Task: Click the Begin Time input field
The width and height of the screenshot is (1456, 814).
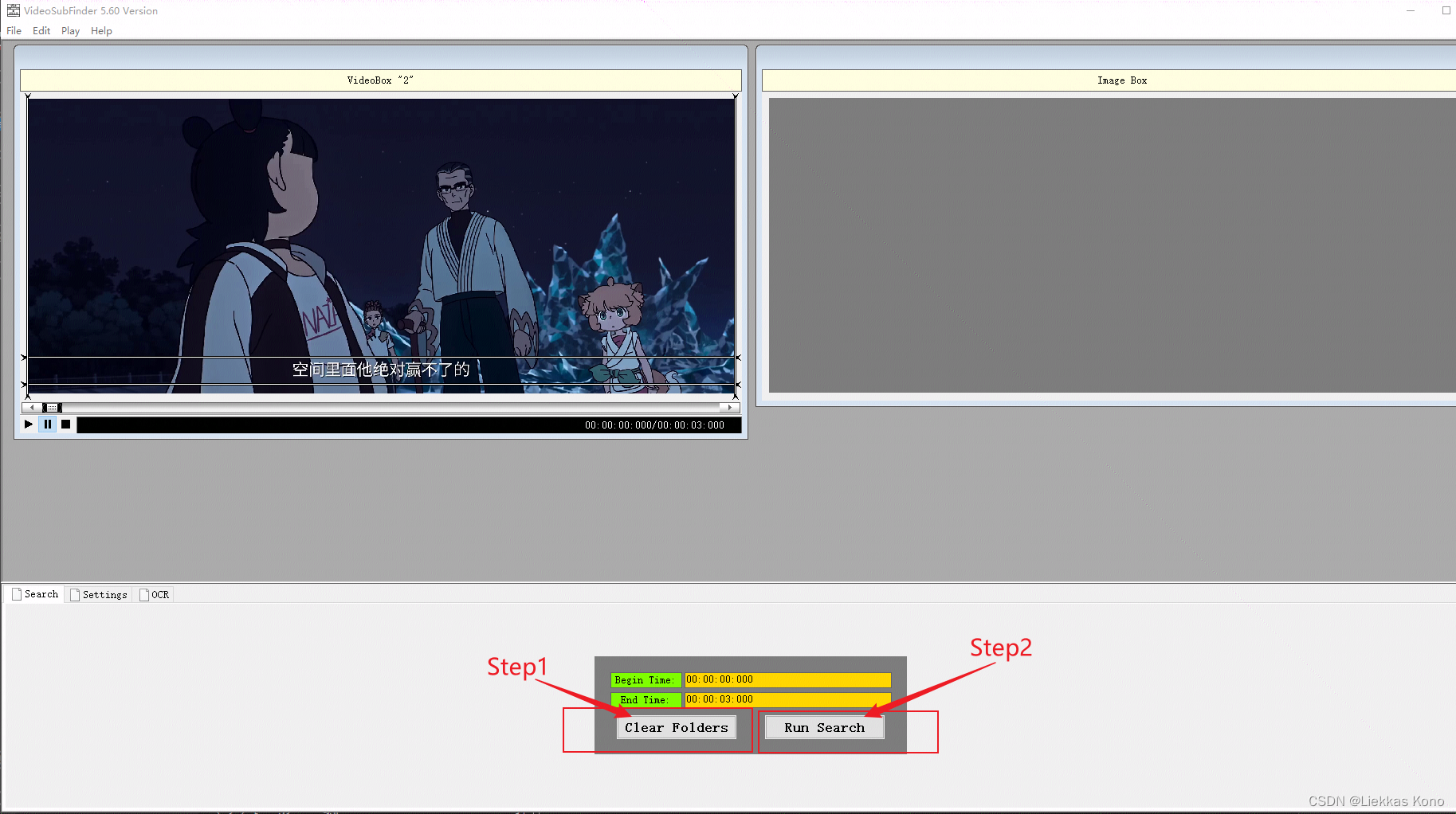Action: tap(787, 679)
